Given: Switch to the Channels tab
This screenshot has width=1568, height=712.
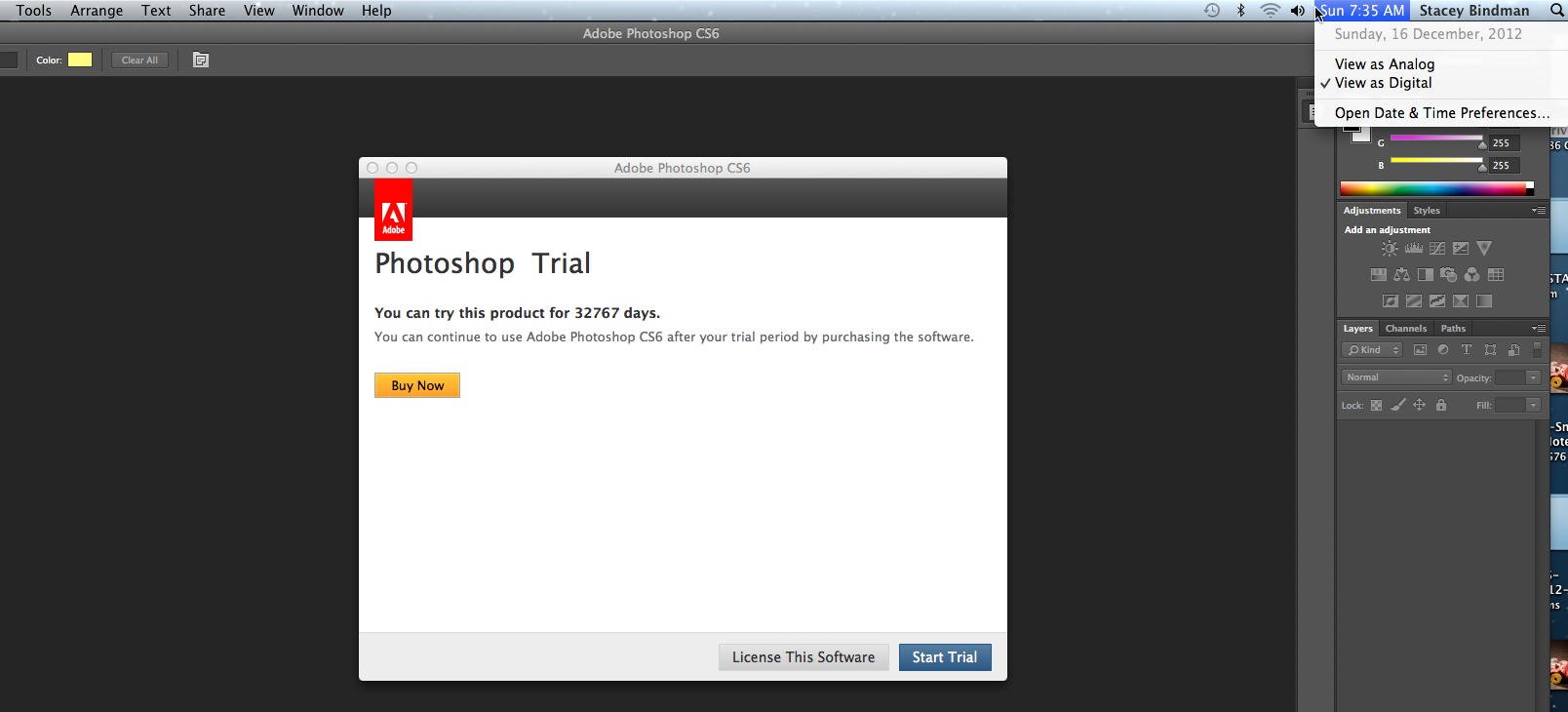Looking at the screenshot, I should 1406,329.
